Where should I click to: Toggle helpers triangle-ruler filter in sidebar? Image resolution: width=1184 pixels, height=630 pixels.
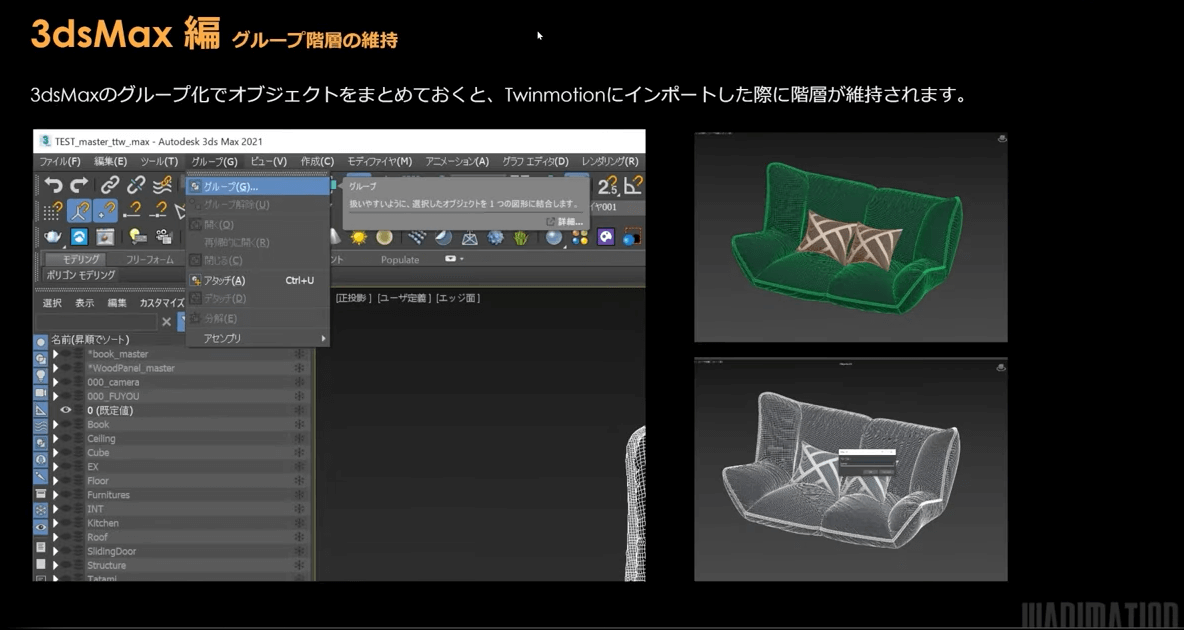pos(41,409)
